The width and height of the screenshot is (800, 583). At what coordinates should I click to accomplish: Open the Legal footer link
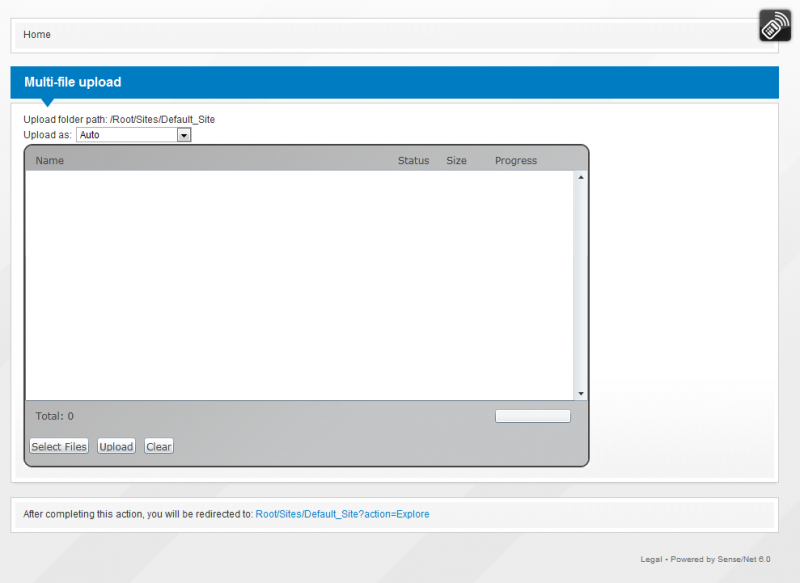coord(651,560)
